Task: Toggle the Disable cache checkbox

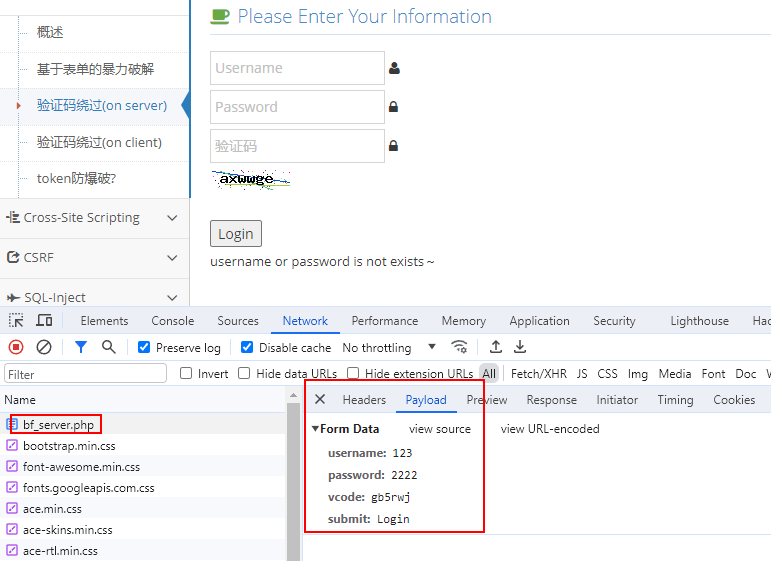Action: pos(247,348)
